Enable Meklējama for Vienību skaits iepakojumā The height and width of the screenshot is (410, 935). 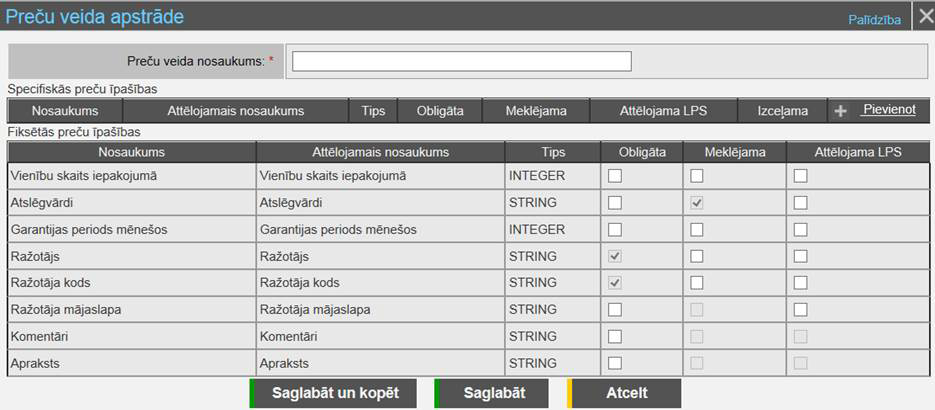(x=696, y=176)
